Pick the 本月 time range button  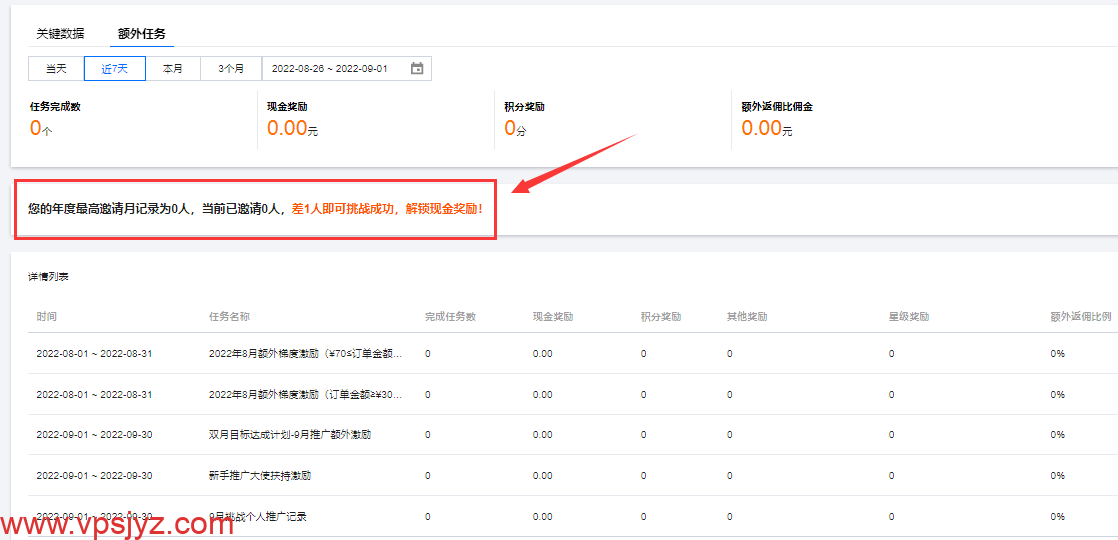coord(173,68)
